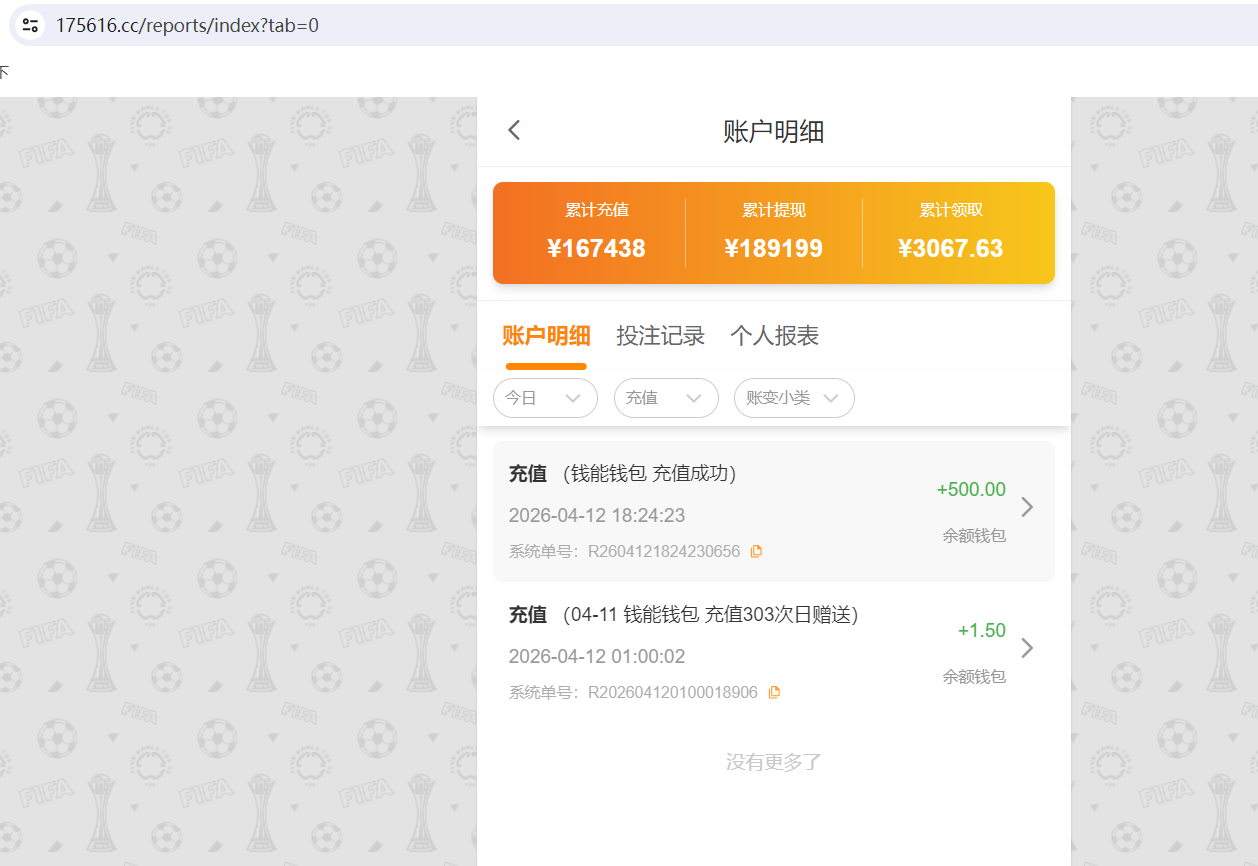Click the 累计领取 amount ¥3067.63
The image size is (1258, 866).
coord(950,248)
